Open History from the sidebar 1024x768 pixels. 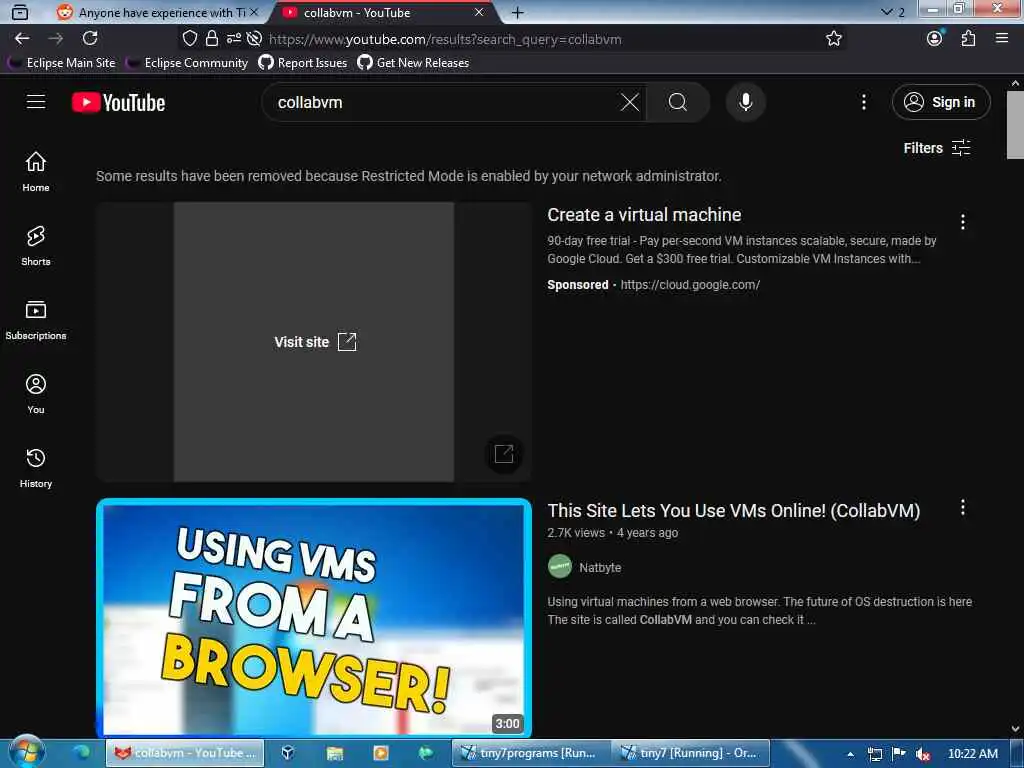36,468
